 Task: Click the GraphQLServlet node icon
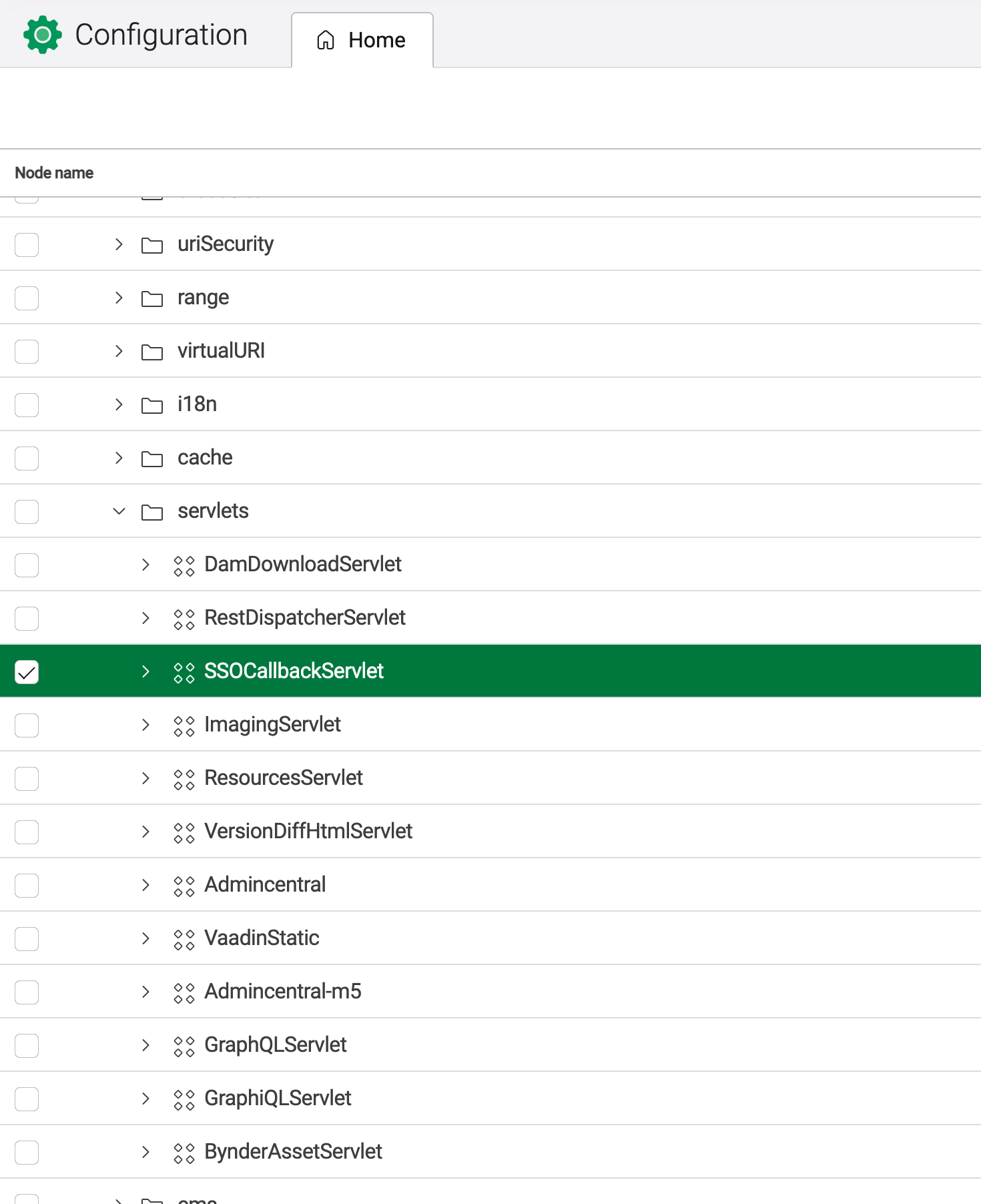(184, 1046)
